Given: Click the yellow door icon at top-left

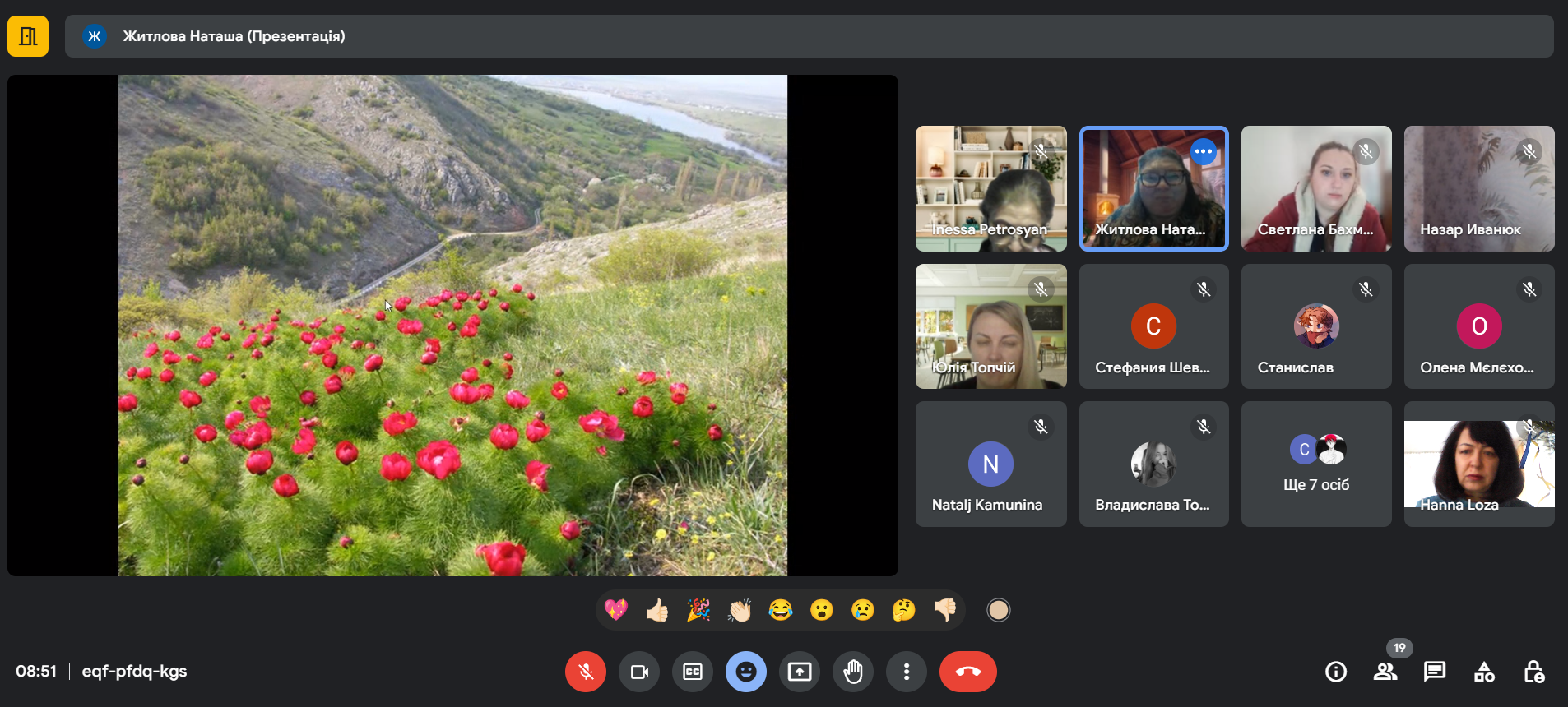Looking at the screenshot, I should 28,36.
